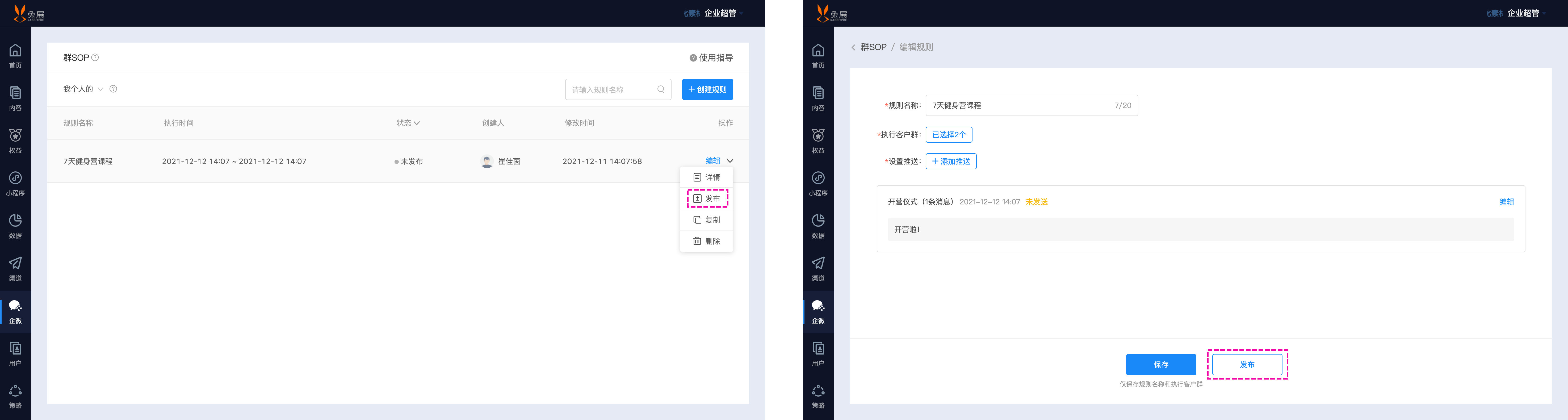Click 发布 button in edit rule form
The width and height of the screenshot is (1568, 420).
(1247, 365)
